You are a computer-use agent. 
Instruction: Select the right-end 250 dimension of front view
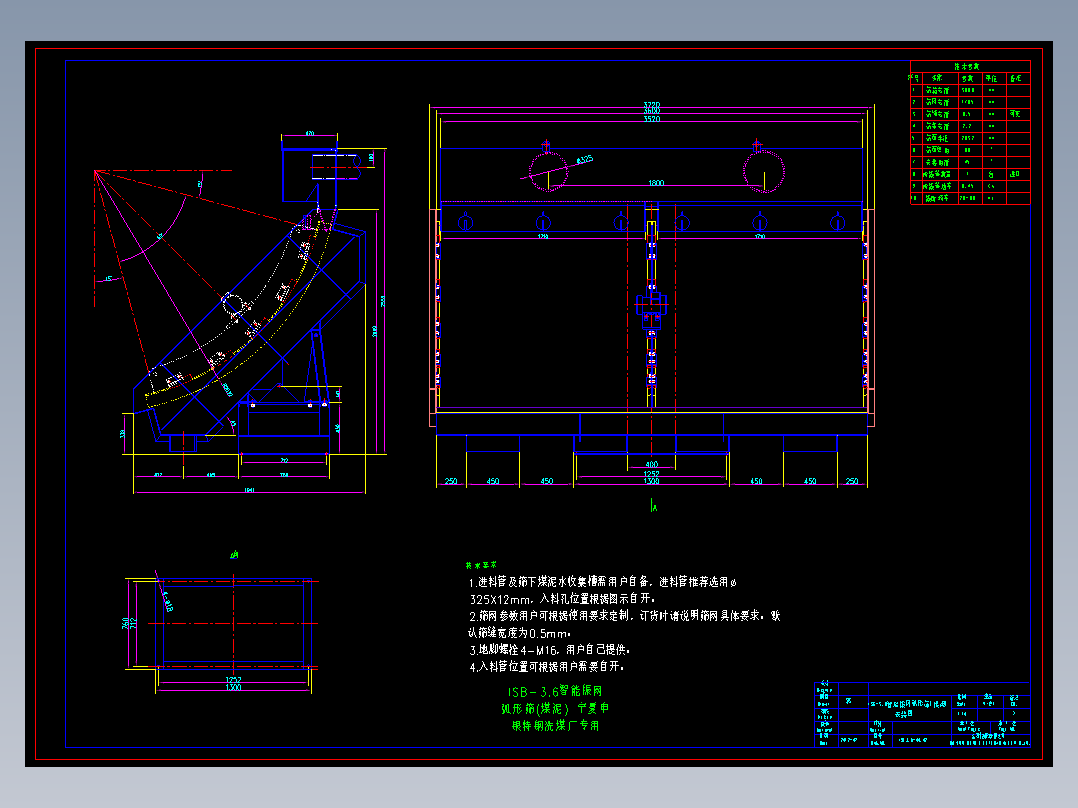pyautogui.click(x=852, y=481)
